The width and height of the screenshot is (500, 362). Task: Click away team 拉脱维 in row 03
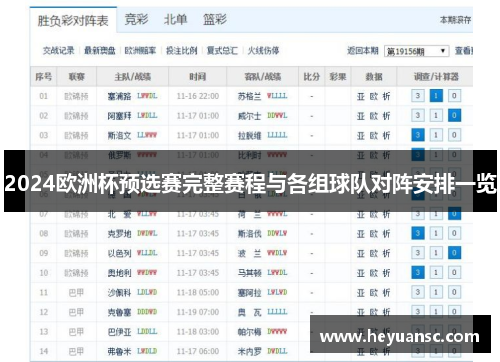(x=249, y=136)
